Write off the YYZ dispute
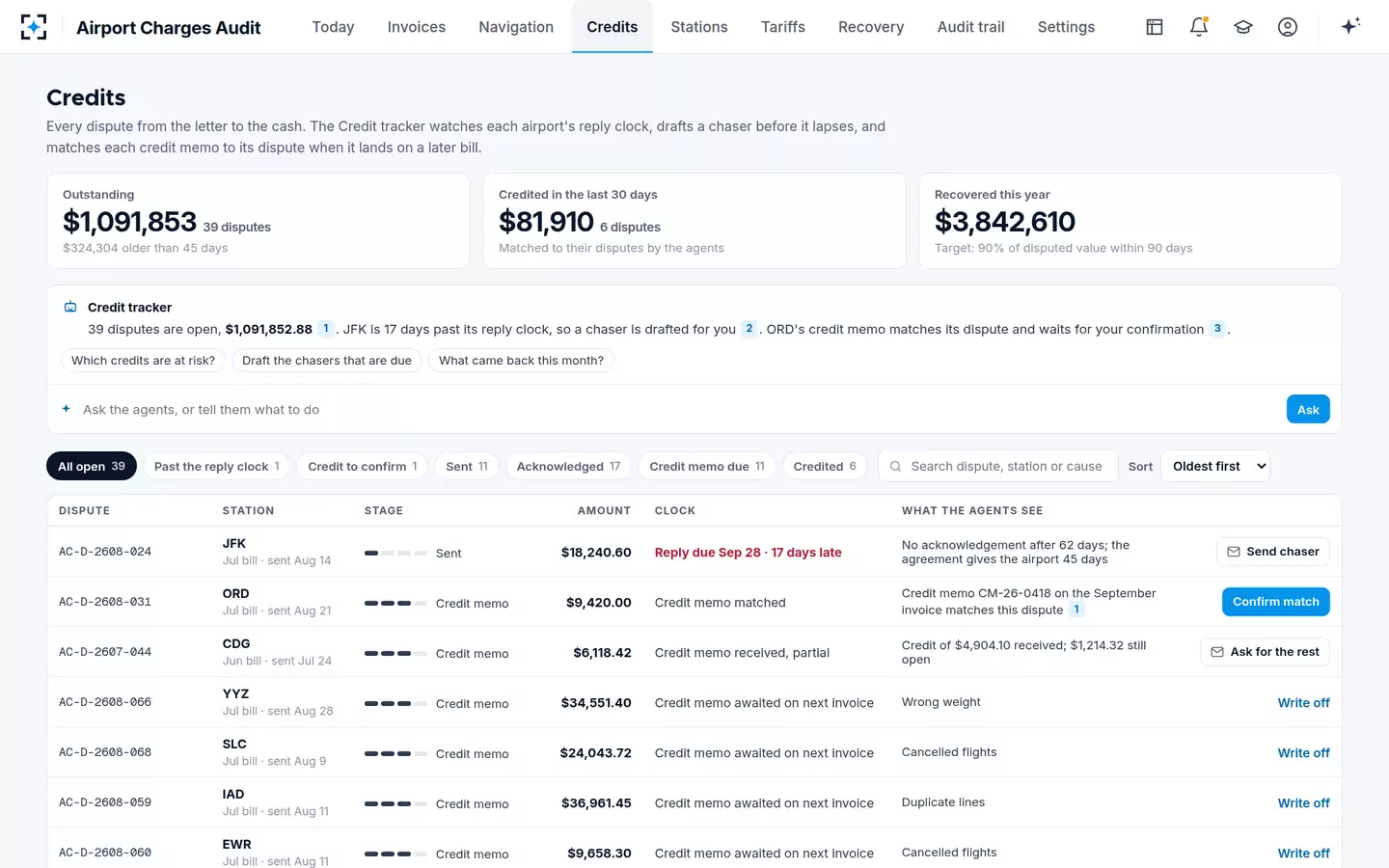 1303,703
